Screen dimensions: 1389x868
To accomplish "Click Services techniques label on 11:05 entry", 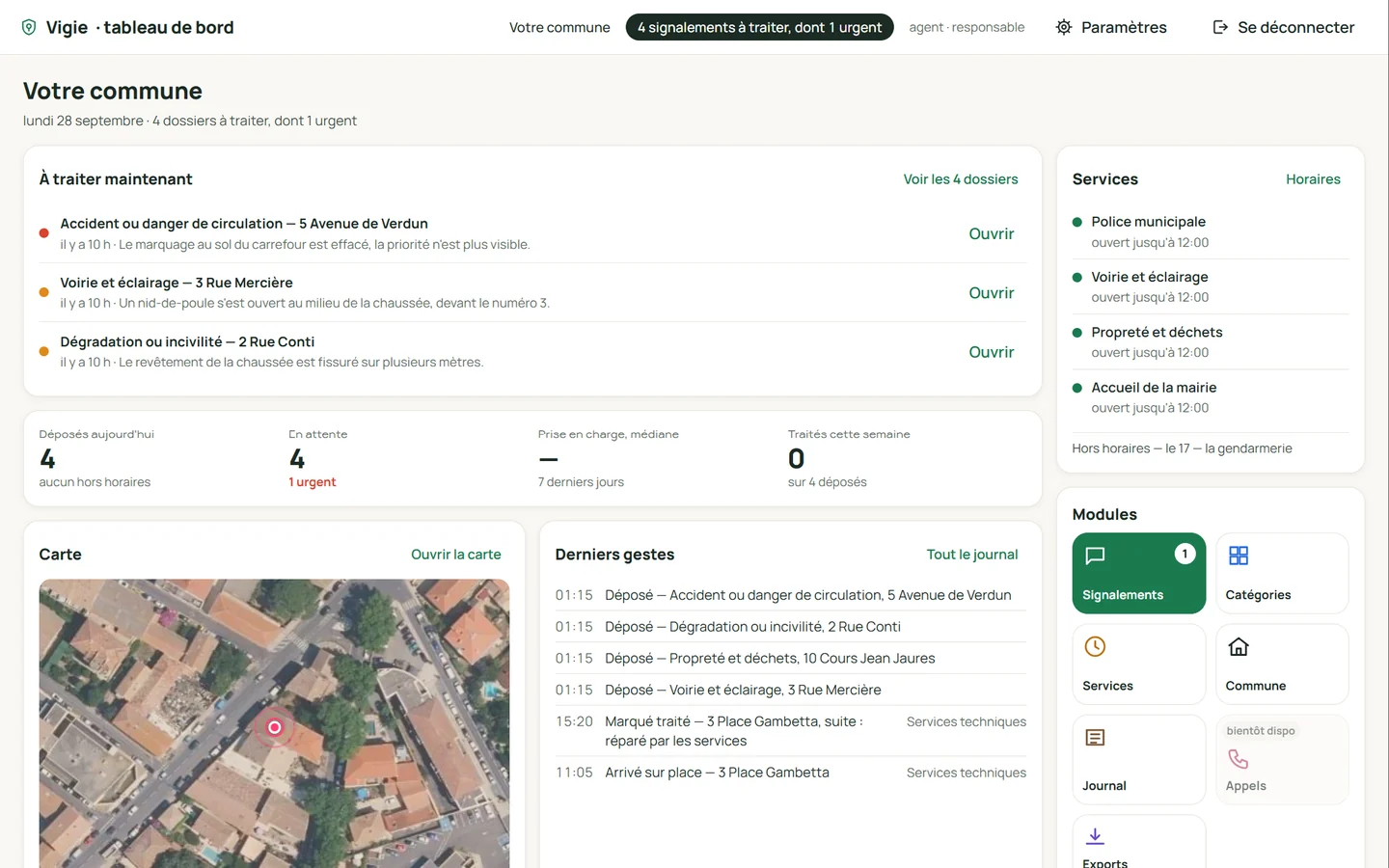I will (967, 773).
